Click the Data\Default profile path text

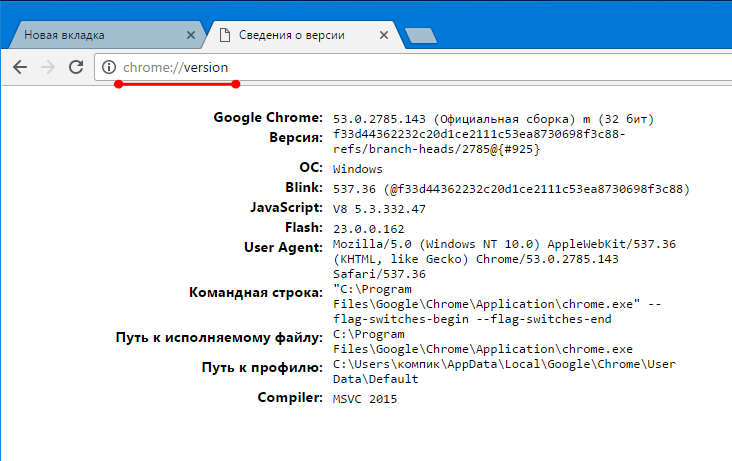(375, 379)
